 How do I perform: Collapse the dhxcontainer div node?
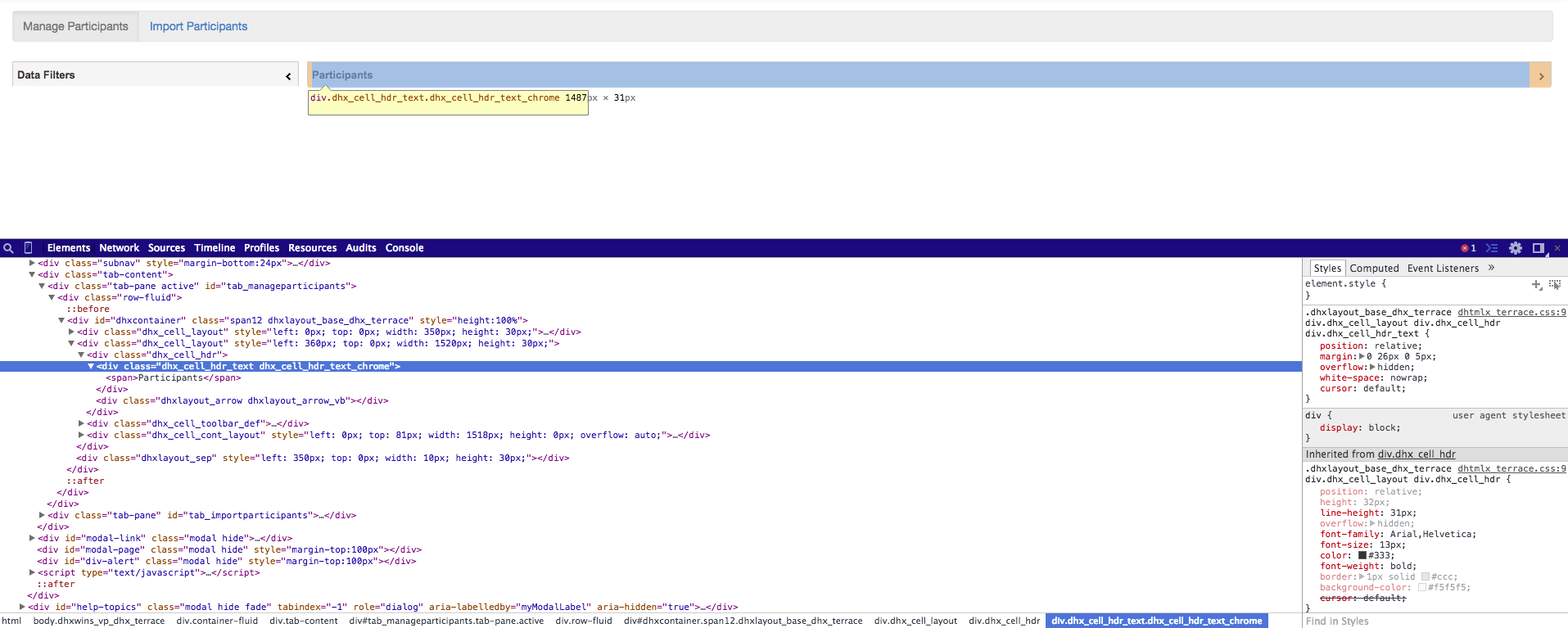pos(61,320)
